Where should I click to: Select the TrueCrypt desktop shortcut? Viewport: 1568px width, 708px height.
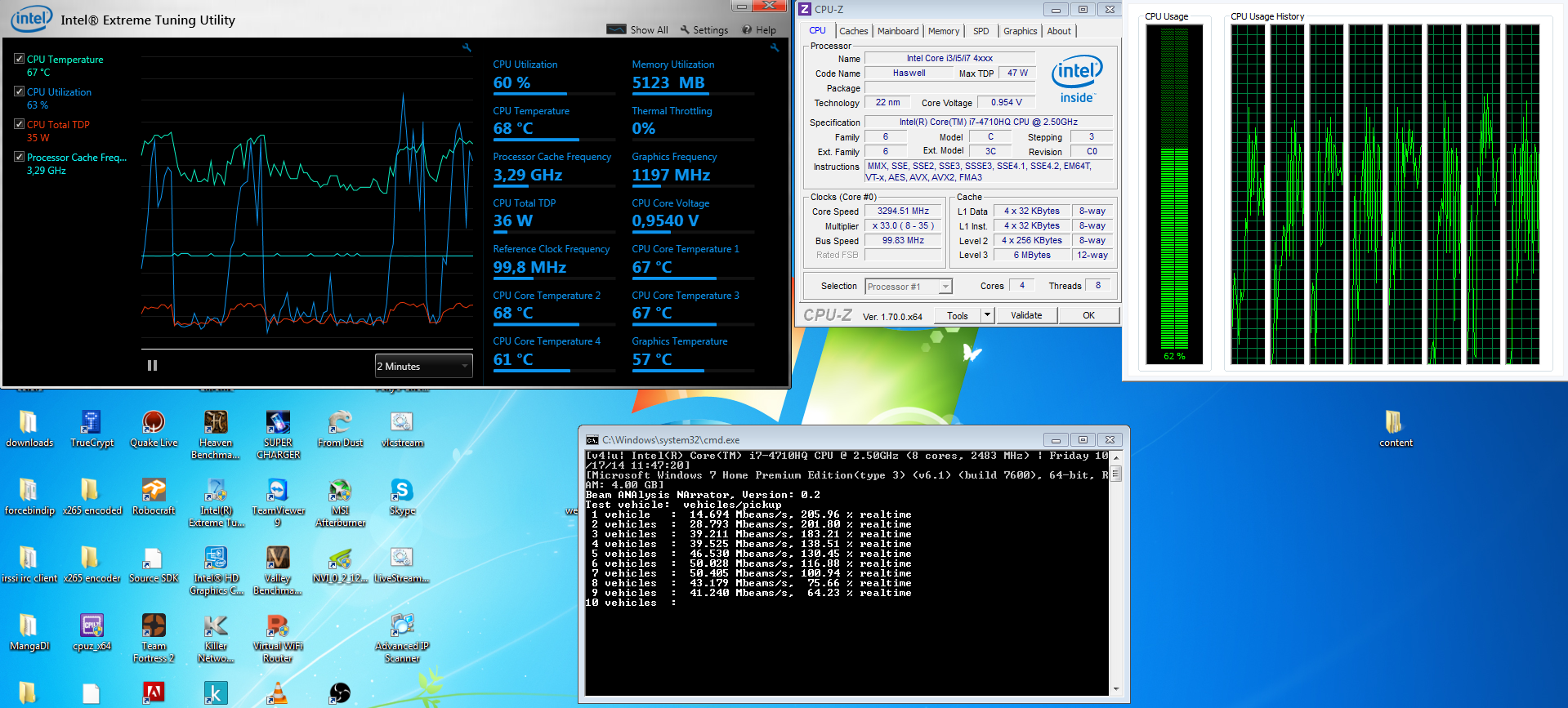click(x=92, y=430)
